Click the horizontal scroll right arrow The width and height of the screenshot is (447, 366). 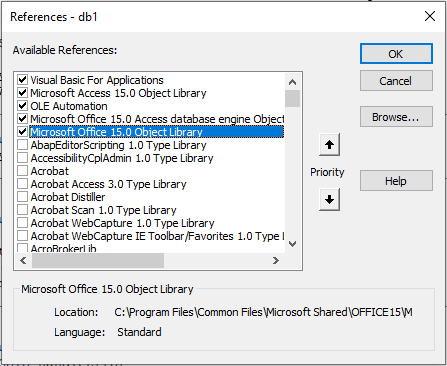[276, 260]
